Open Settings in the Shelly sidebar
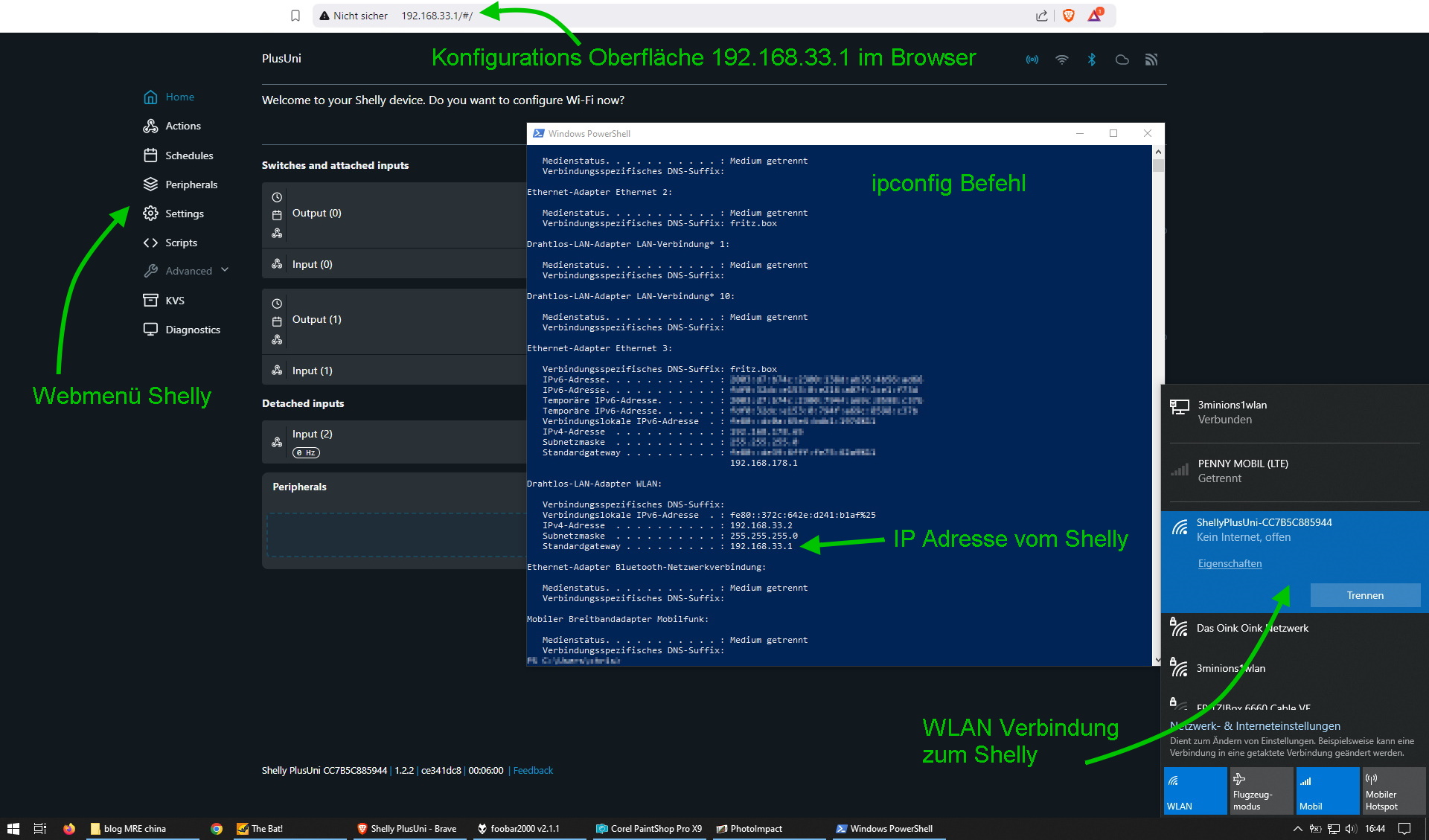This screenshot has height=840, width=1429. click(173, 214)
